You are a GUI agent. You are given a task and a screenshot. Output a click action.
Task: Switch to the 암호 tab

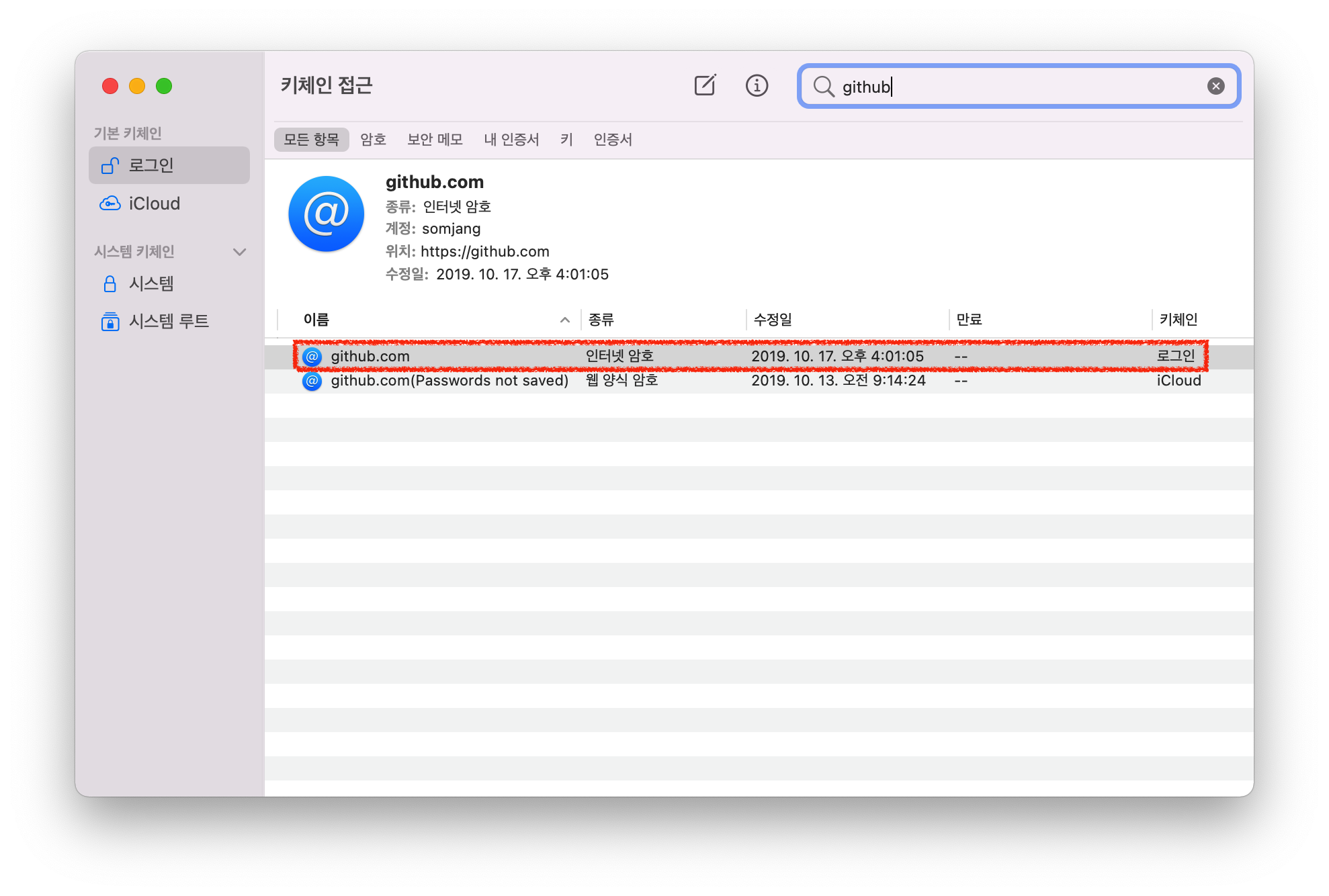point(373,140)
